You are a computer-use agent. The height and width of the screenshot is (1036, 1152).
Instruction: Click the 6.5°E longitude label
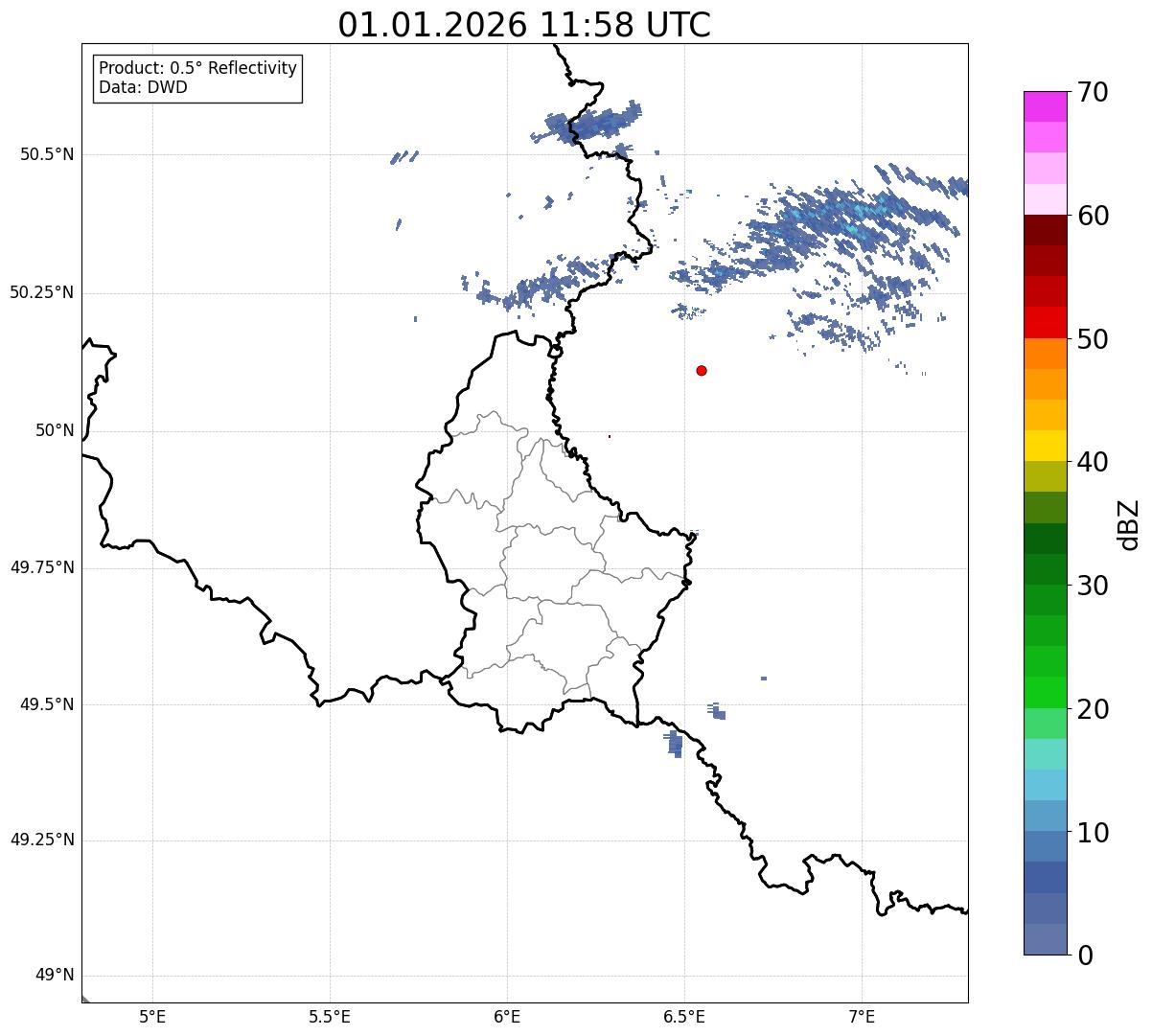point(684,1016)
